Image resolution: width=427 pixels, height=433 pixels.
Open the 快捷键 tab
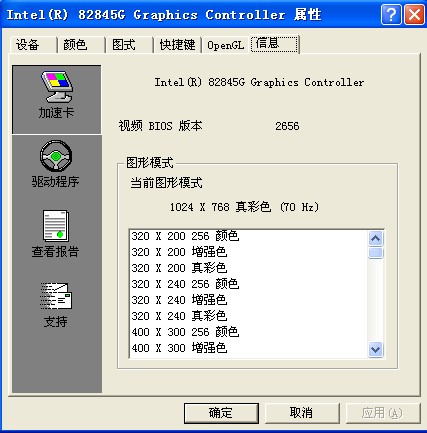click(x=177, y=45)
